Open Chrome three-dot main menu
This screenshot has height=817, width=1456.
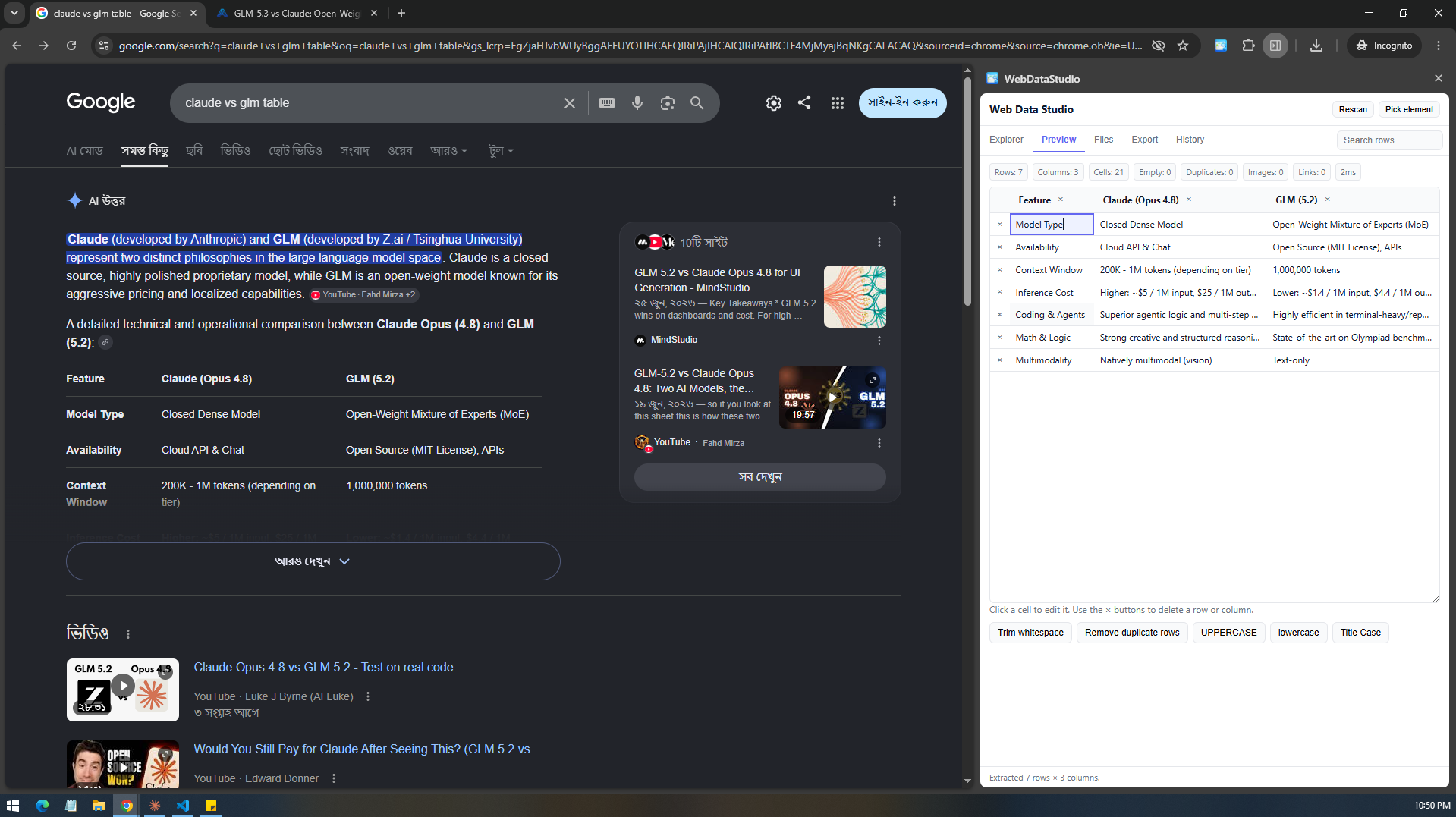tap(1438, 46)
